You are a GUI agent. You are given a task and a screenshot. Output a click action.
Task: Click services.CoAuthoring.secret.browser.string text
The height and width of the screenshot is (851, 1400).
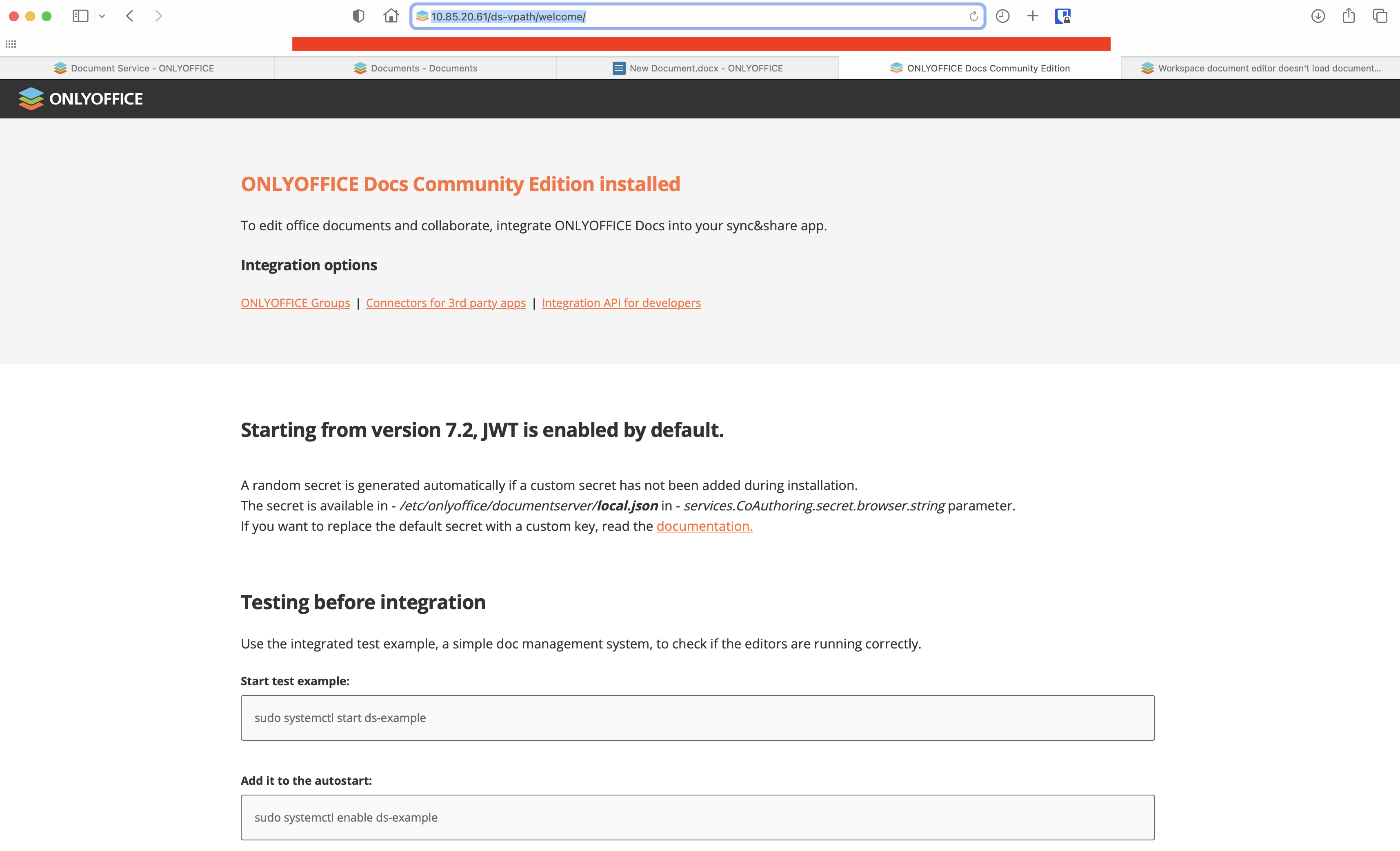pyautogui.click(x=814, y=506)
